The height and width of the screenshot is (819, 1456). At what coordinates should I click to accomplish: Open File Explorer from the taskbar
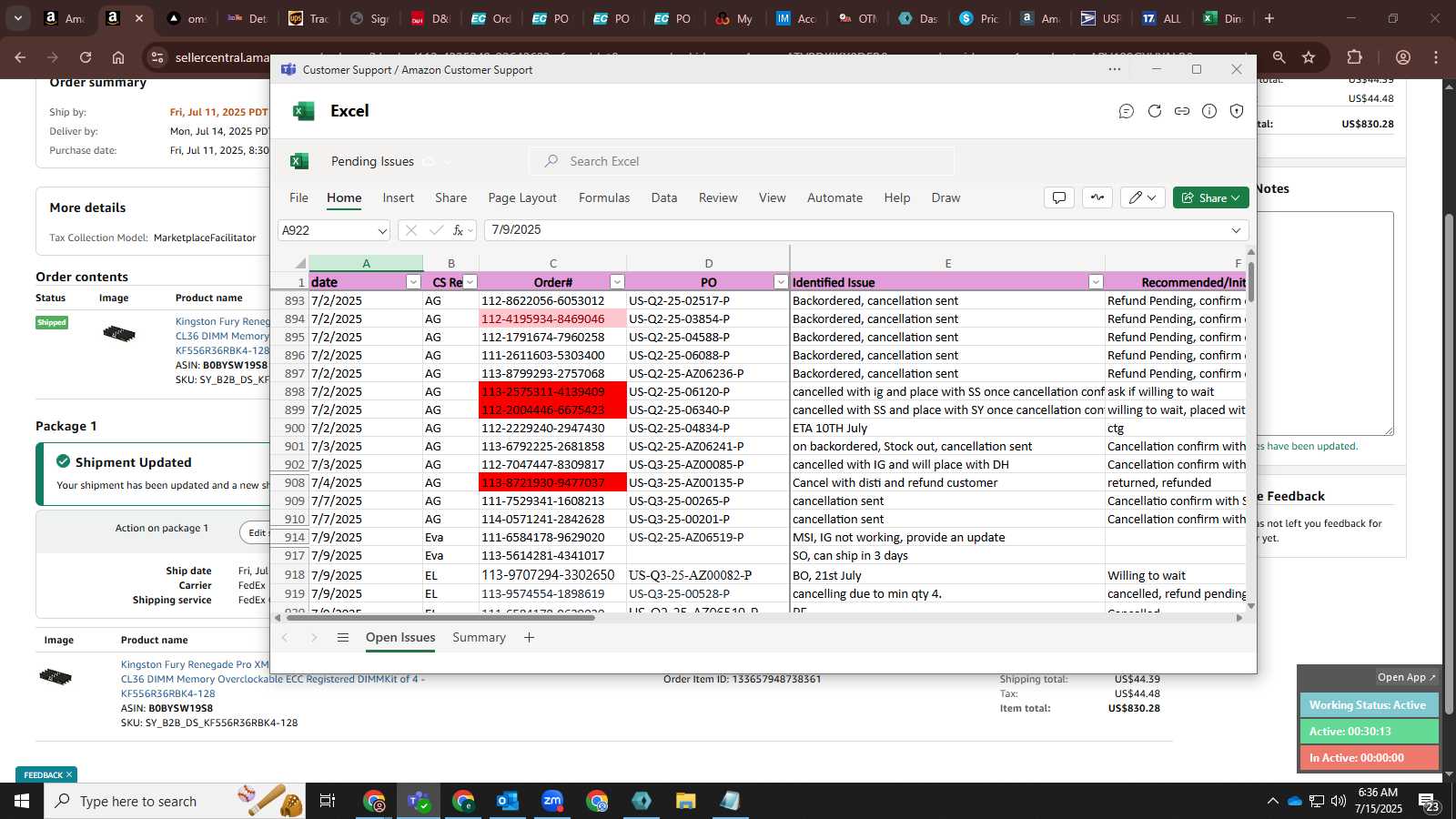tap(685, 801)
